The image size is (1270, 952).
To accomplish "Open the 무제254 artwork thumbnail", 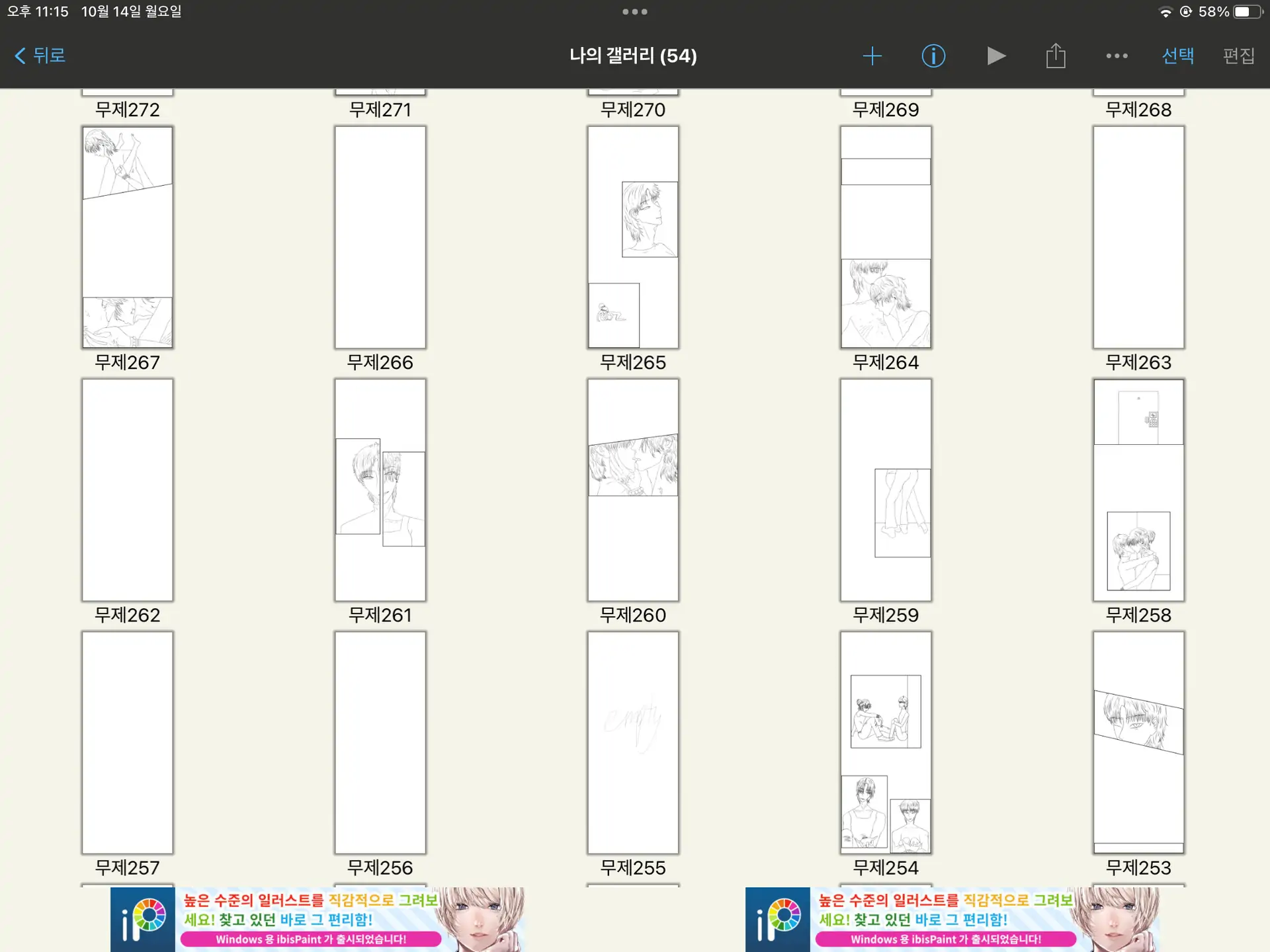I will [886, 742].
